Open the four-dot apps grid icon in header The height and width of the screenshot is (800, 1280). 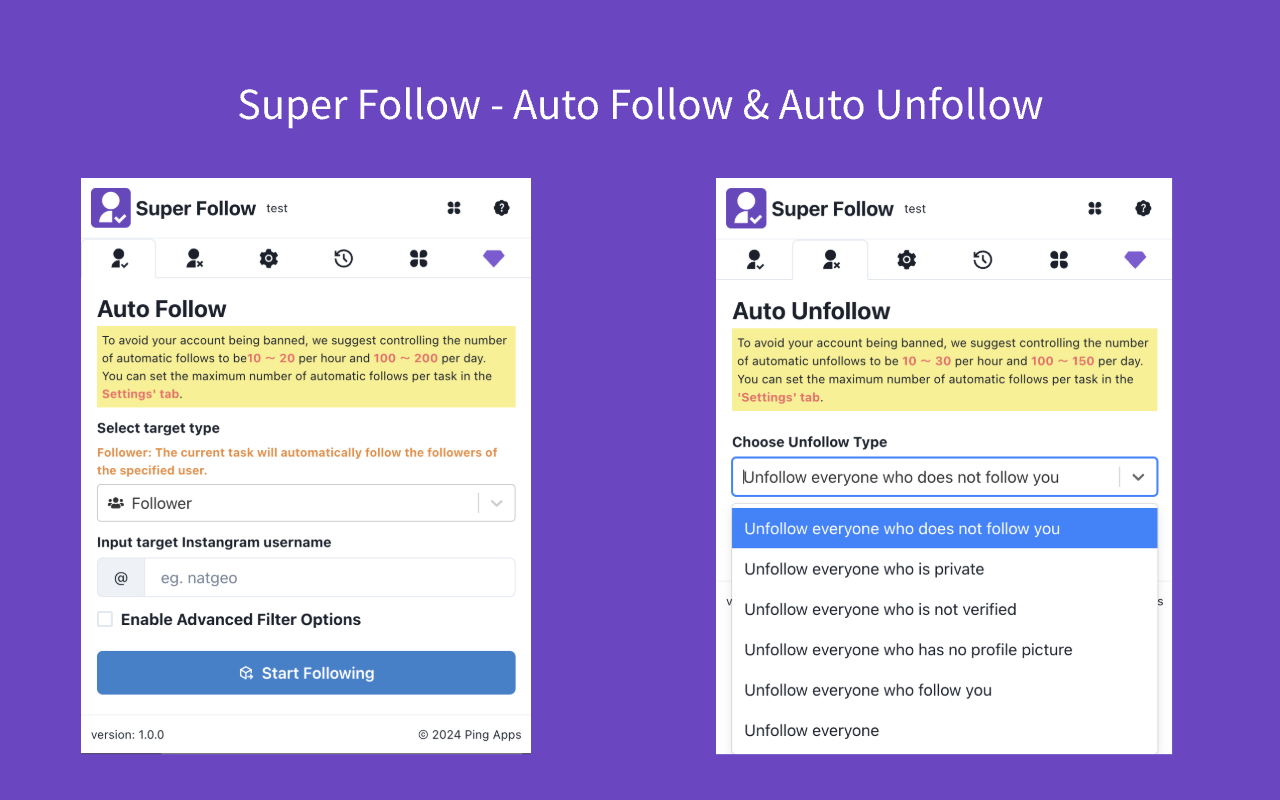[x=454, y=208]
